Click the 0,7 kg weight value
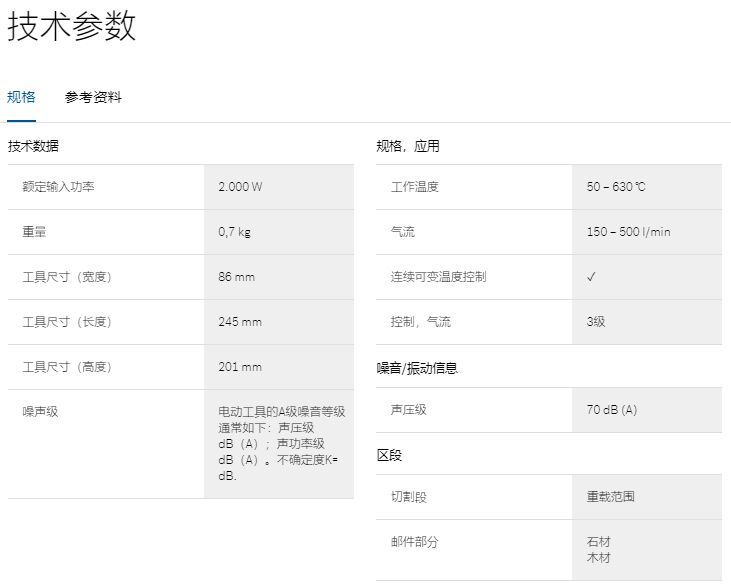Image resolution: width=731 pixels, height=585 pixels. tap(234, 232)
